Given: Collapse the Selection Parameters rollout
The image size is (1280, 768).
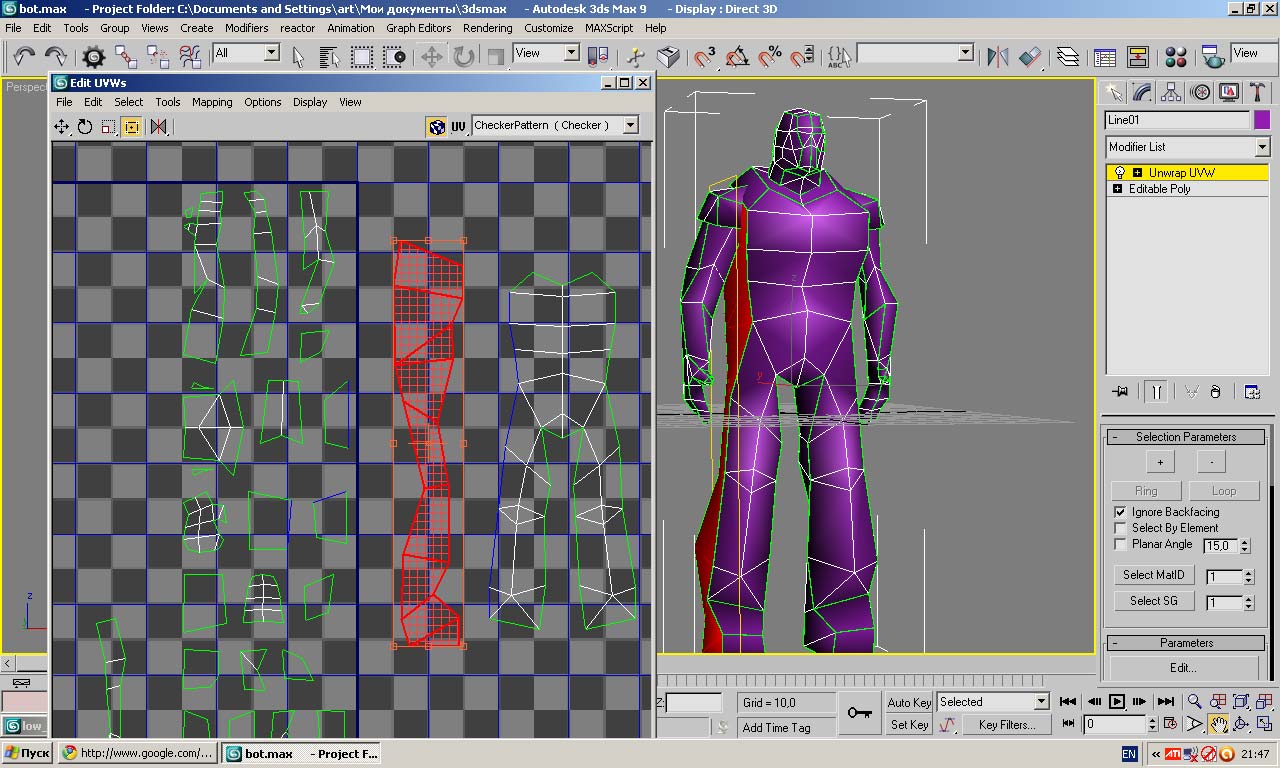Looking at the screenshot, I should click(1186, 437).
